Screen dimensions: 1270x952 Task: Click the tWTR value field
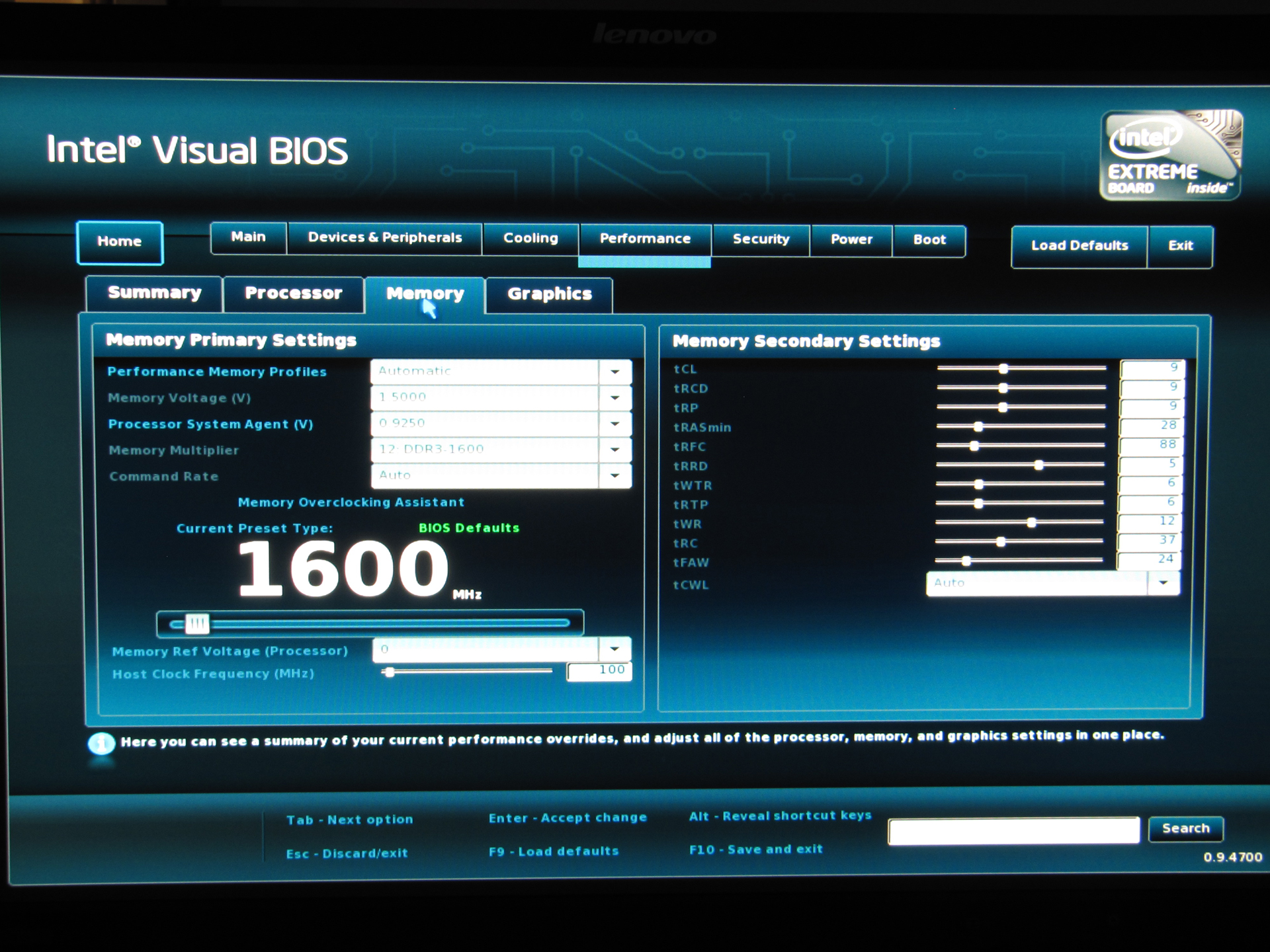coord(1150,484)
